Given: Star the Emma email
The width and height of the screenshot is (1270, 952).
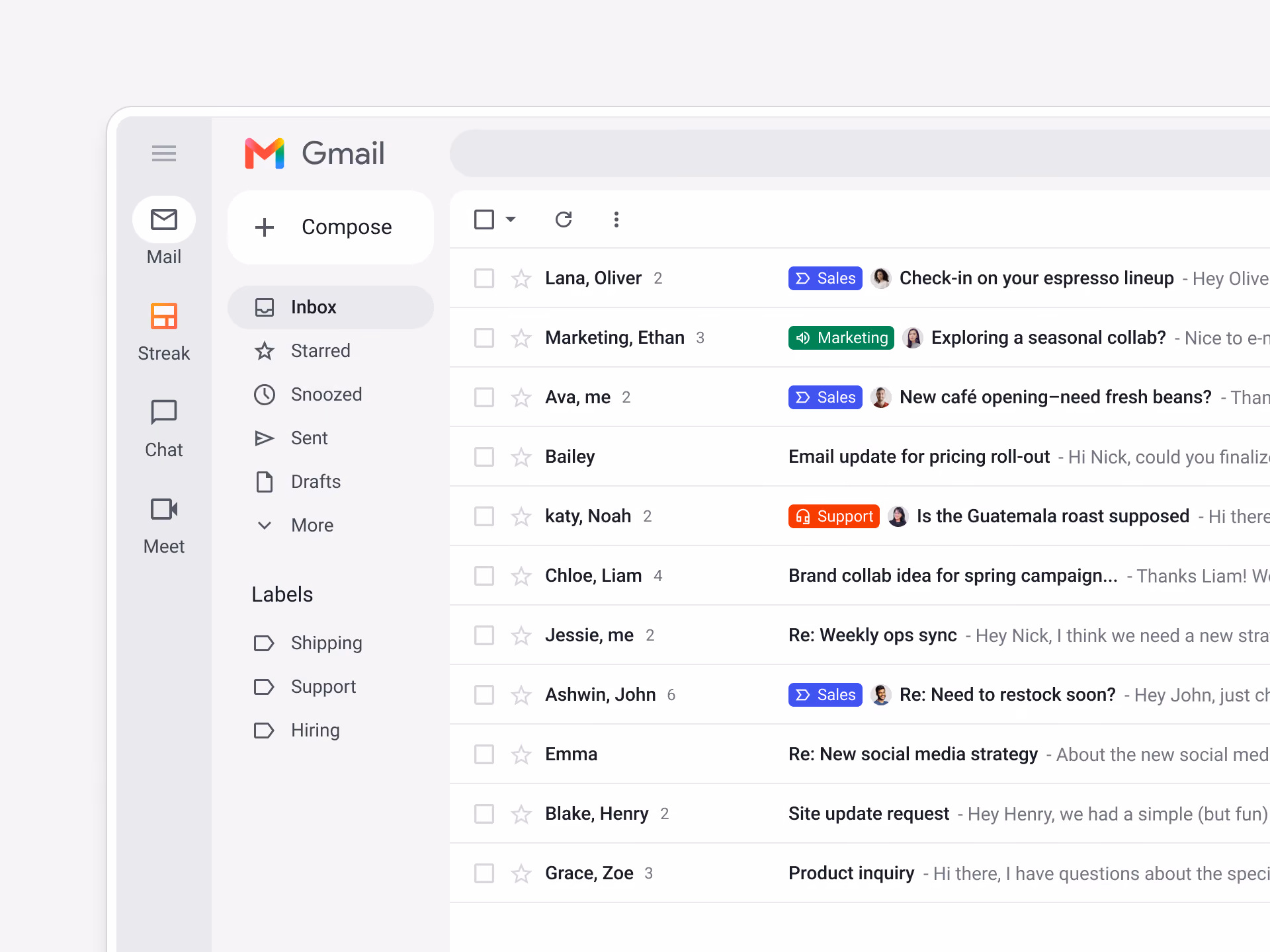Looking at the screenshot, I should pos(521,754).
